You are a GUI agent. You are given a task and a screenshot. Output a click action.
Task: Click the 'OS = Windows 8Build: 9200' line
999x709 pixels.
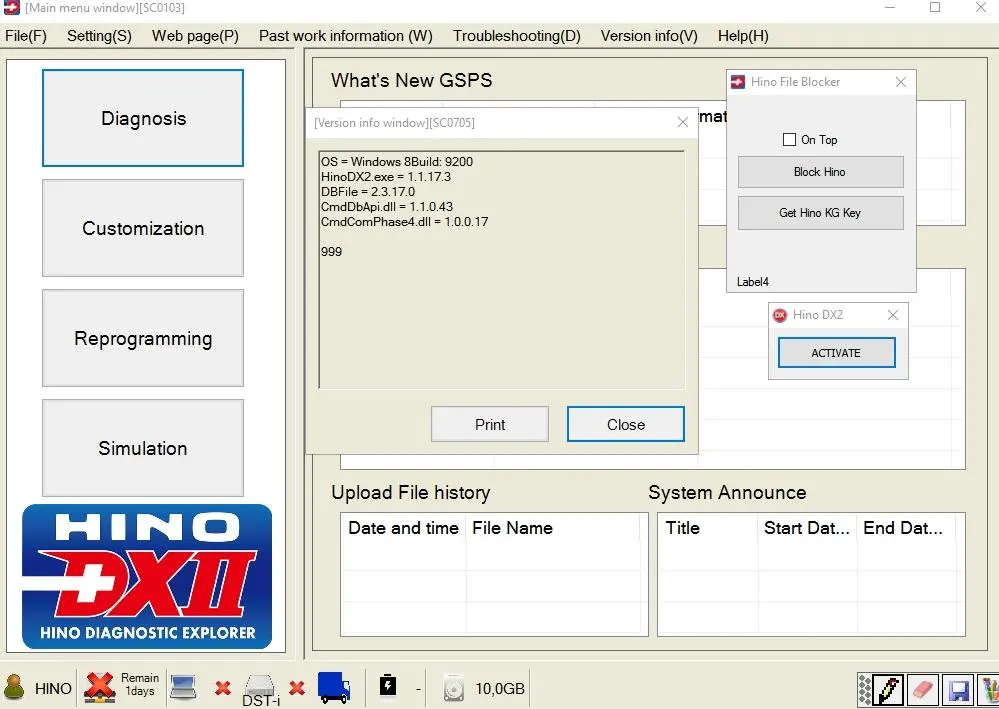click(x=397, y=162)
